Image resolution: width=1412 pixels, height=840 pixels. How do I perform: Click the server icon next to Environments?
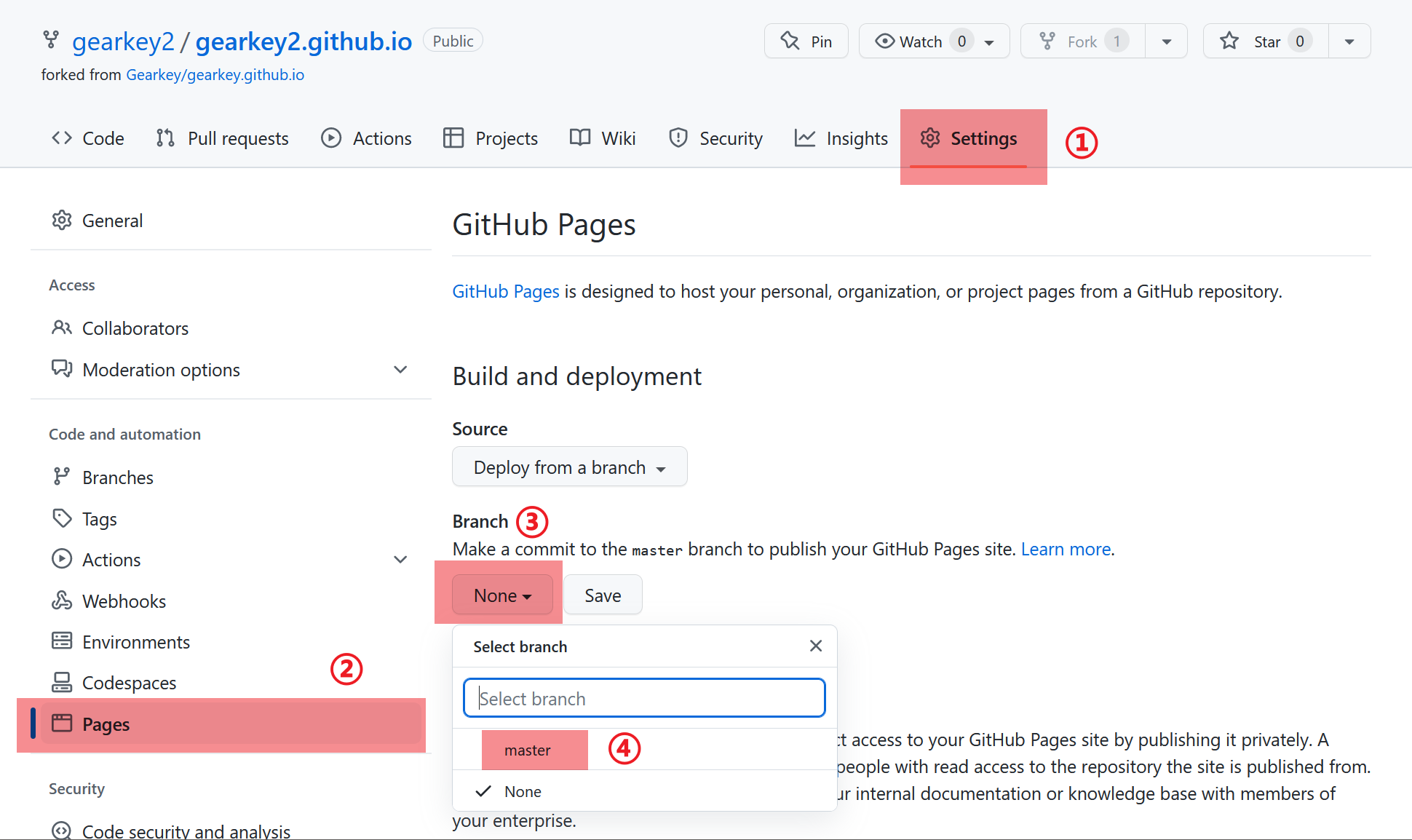click(62, 641)
